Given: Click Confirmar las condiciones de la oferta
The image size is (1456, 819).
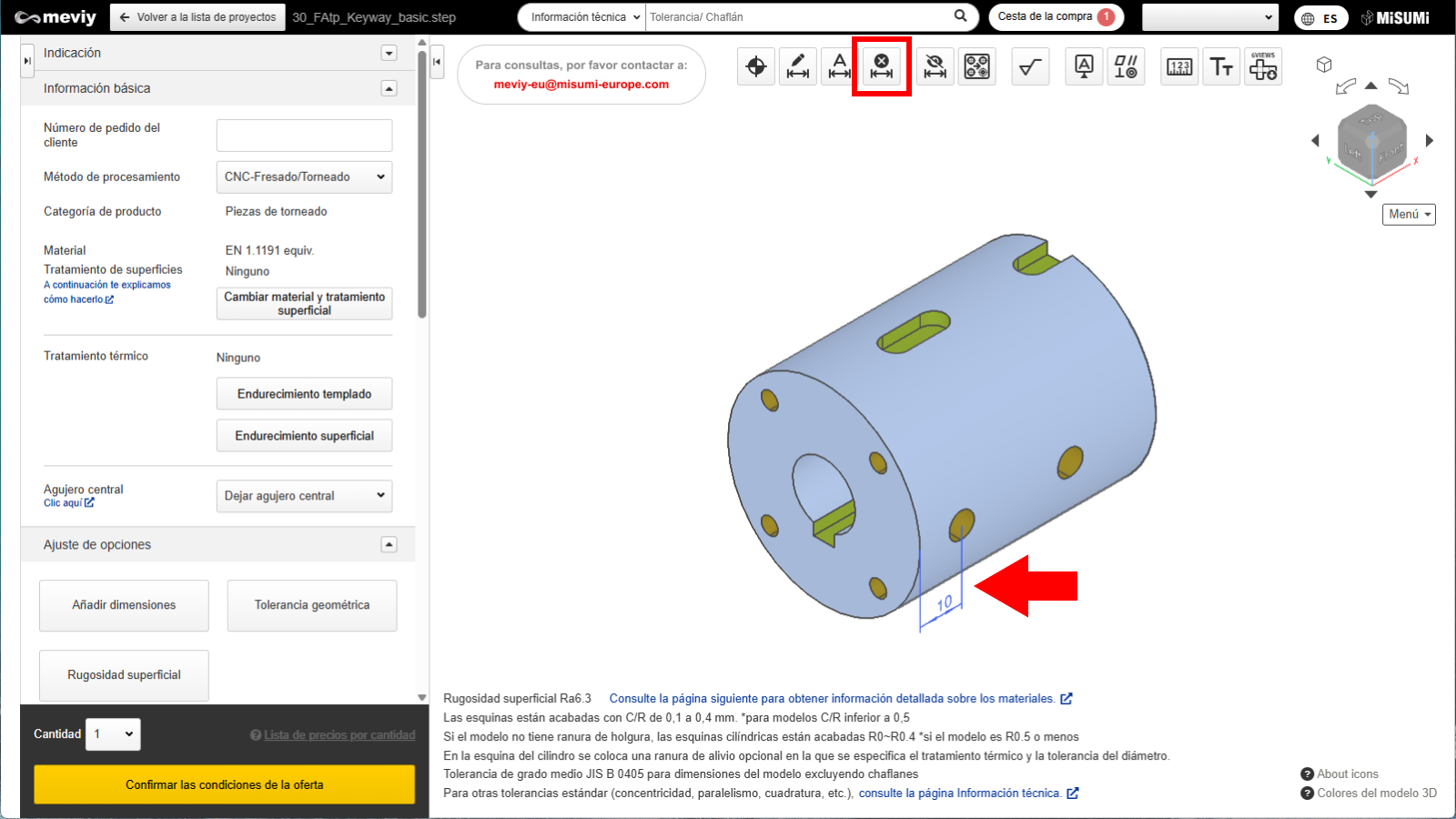Looking at the screenshot, I should click(x=224, y=784).
